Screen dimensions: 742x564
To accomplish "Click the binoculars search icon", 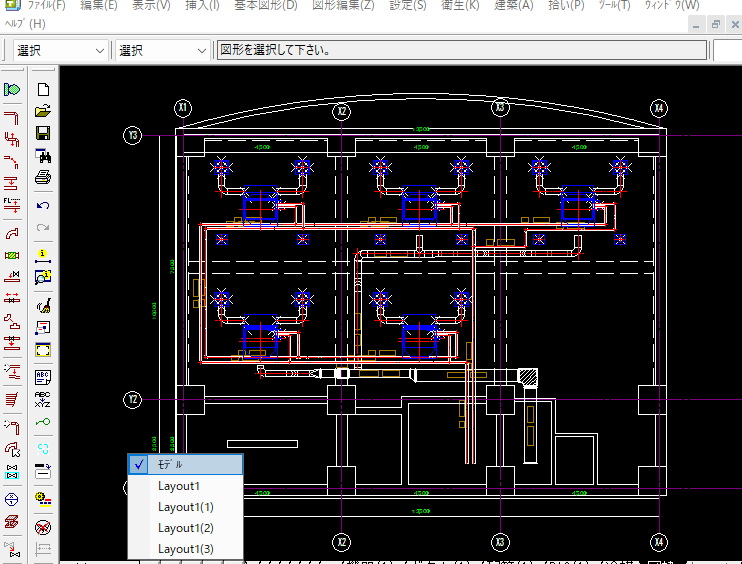I will [43, 156].
